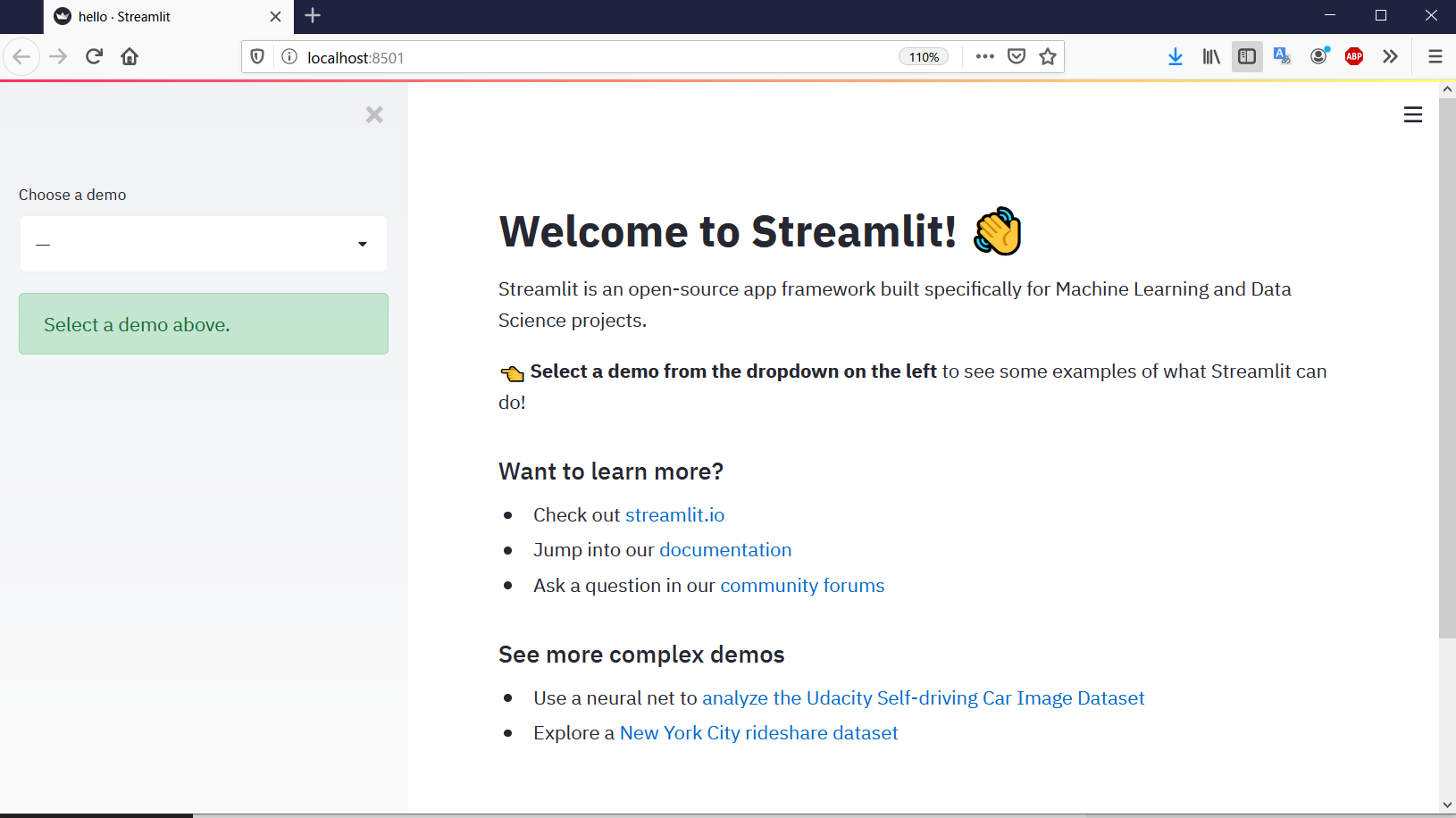Open Adblock Plus

pyautogui.click(x=1353, y=56)
